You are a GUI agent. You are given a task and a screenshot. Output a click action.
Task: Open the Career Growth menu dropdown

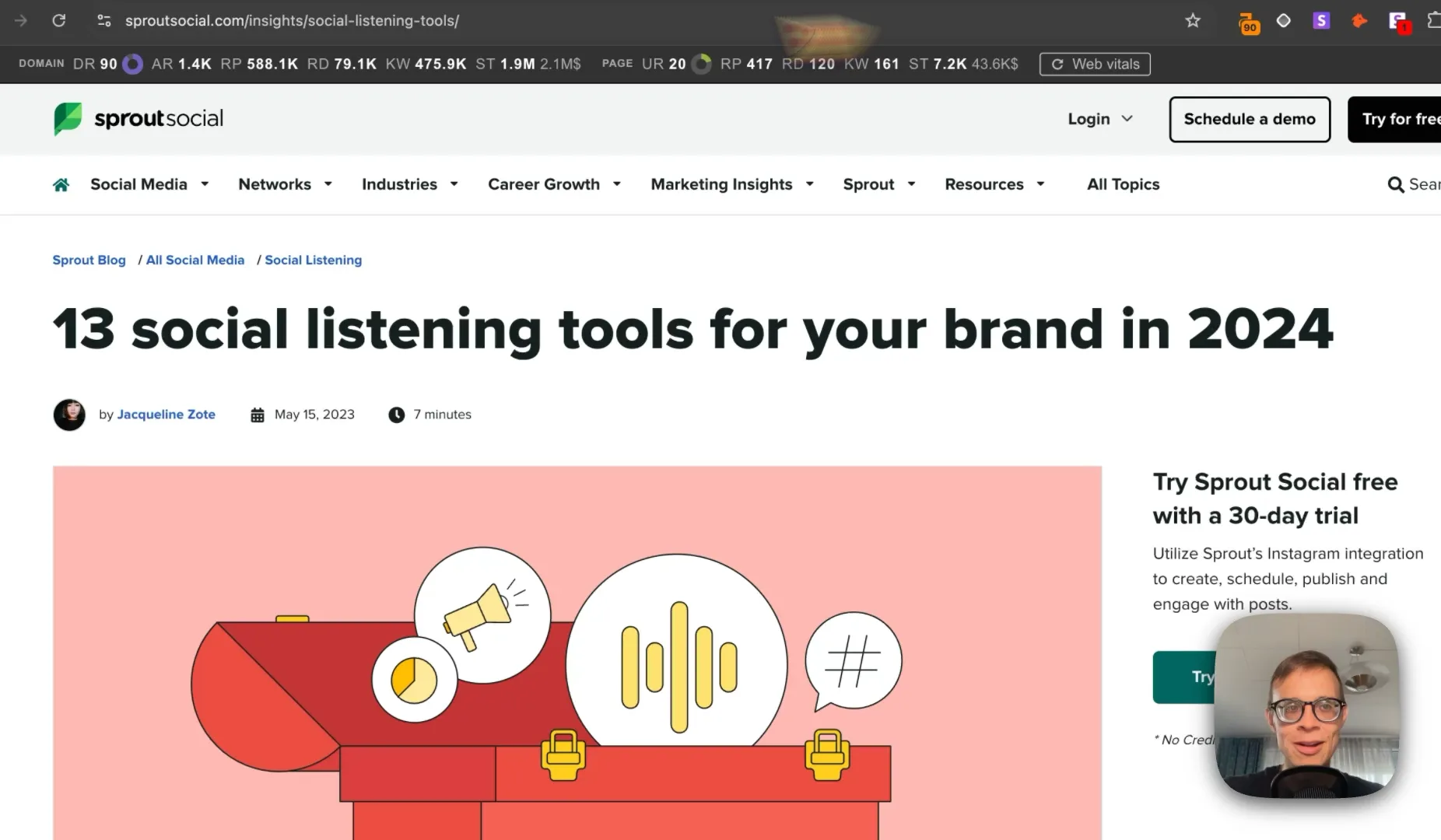coord(555,184)
